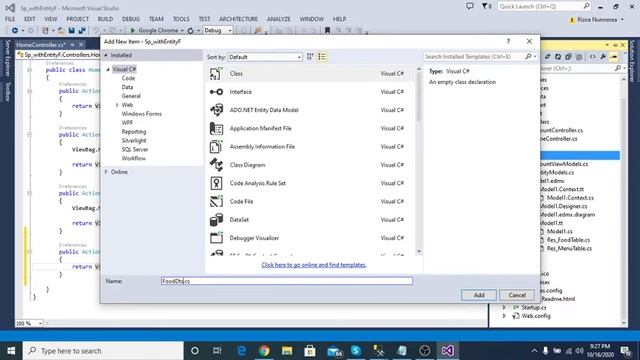The image size is (640, 360).
Task: Pick the Application Manifest File icon
Action: click(216, 129)
